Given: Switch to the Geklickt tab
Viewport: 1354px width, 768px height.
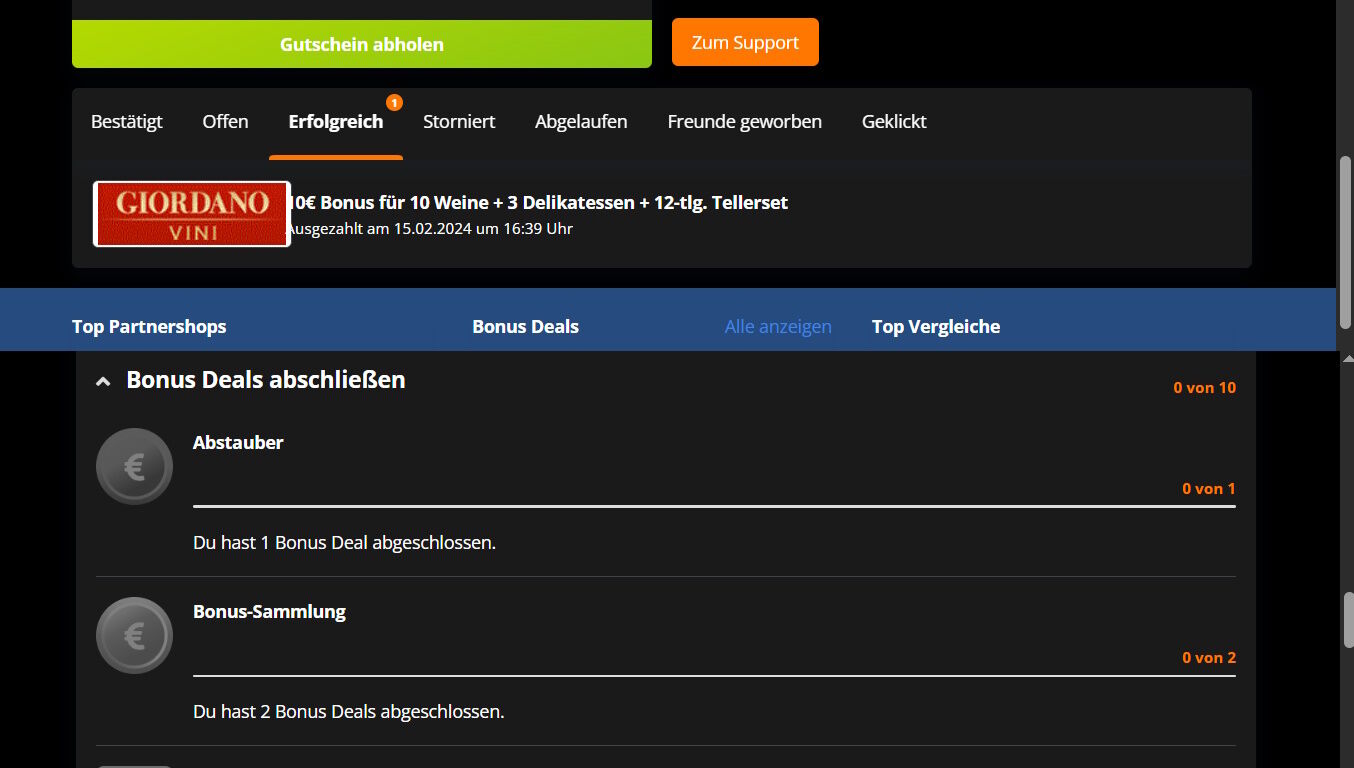Looking at the screenshot, I should (894, 122).
